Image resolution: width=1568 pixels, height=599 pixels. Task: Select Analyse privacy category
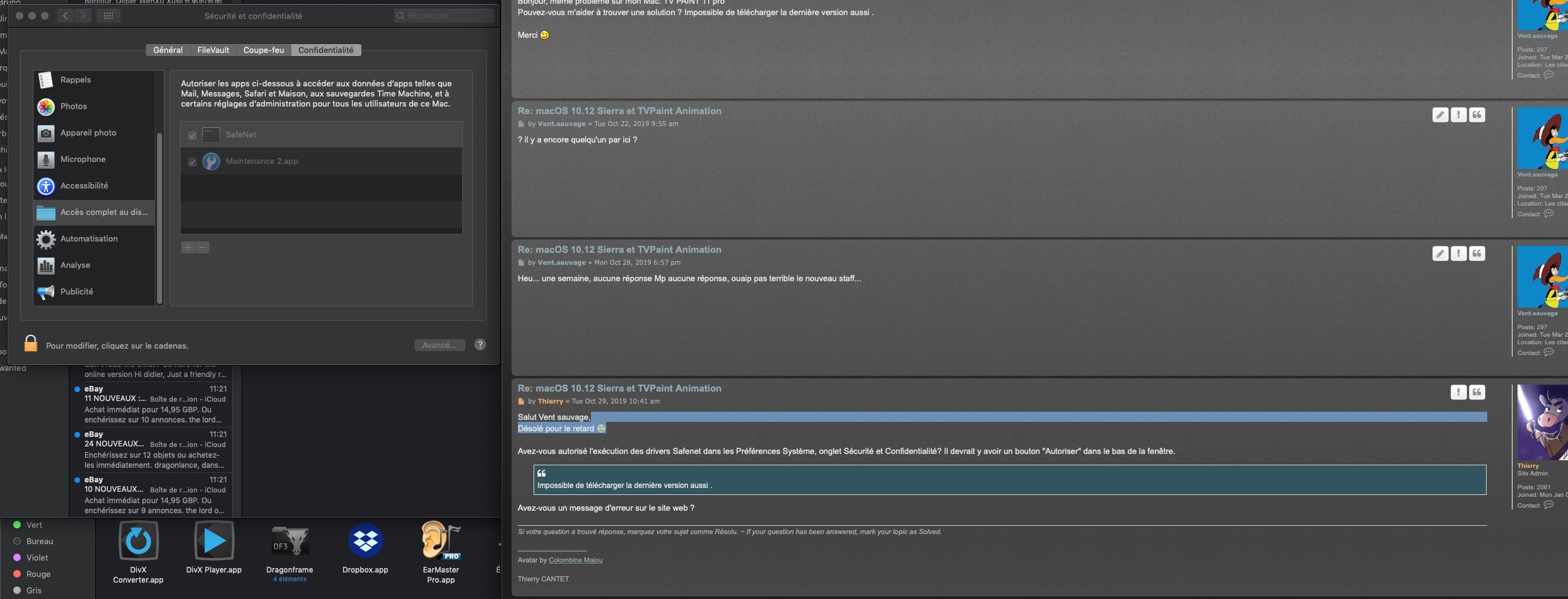tap(94, 265)
